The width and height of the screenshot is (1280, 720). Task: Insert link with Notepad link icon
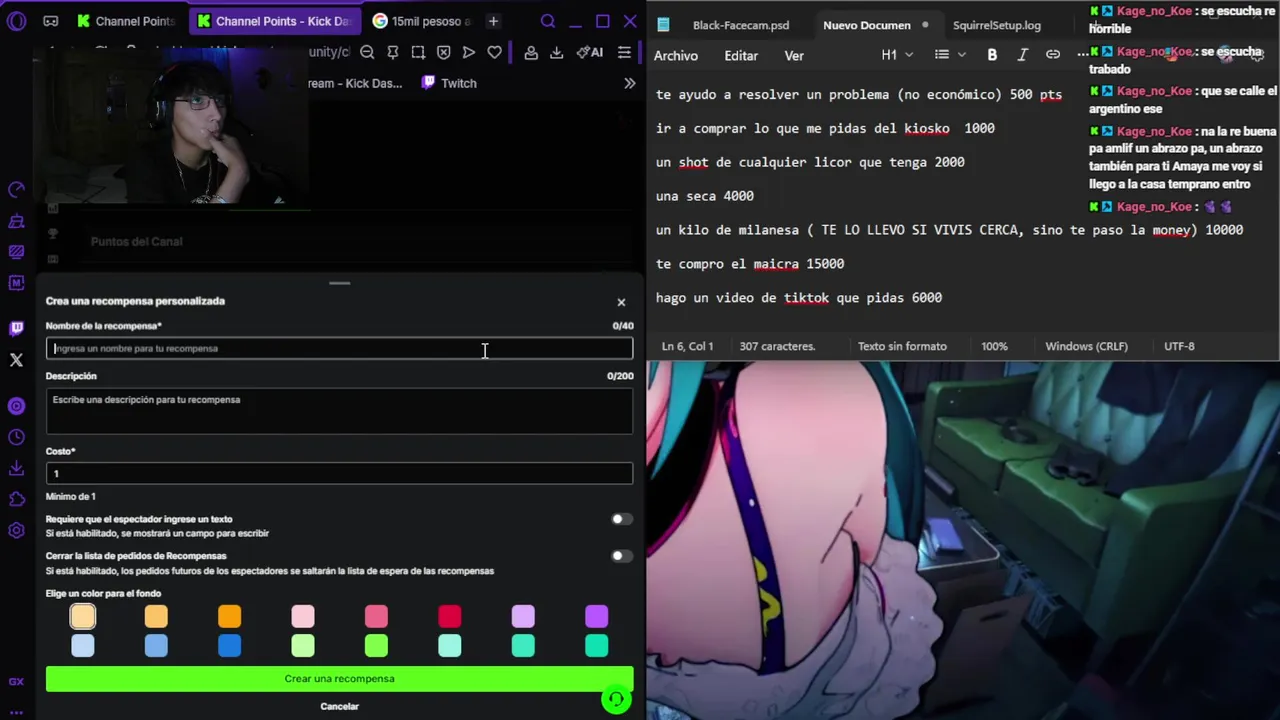1053,55
